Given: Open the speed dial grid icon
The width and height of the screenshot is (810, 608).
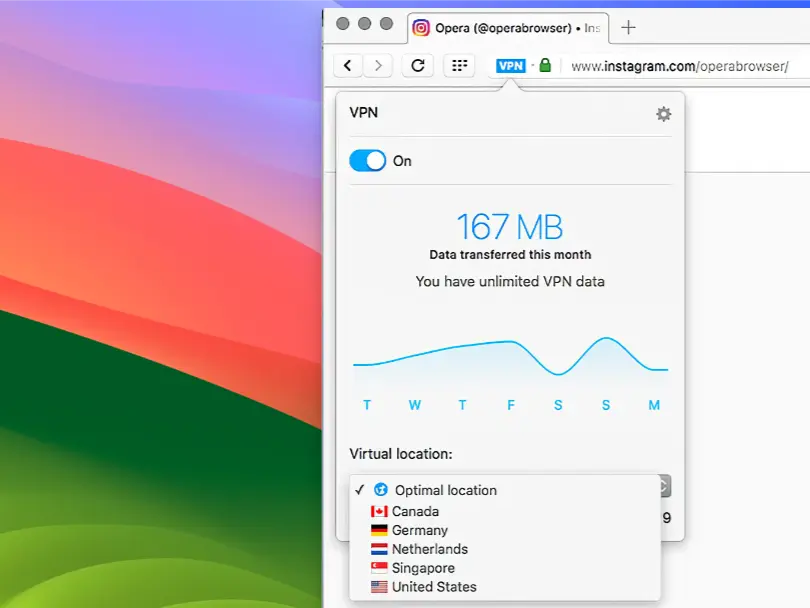Looking at the screenshot, I should pyautogui.click(x=459, y=65).
